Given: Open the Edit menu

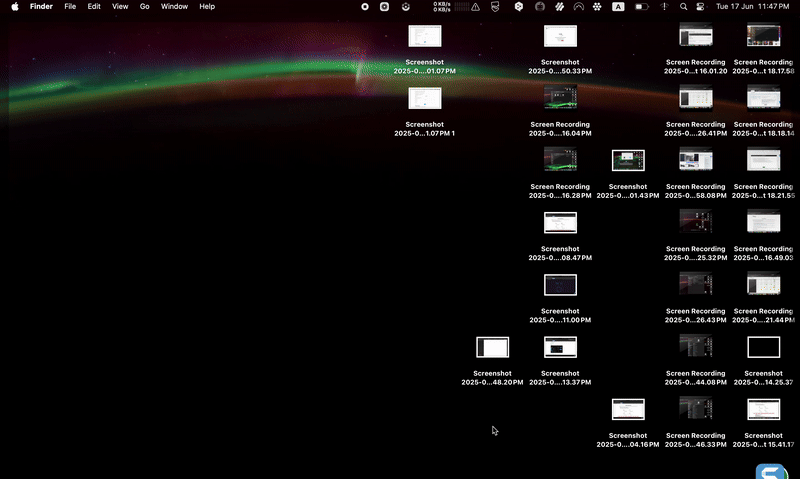Looking at the screenshot, I should (94, 7).
